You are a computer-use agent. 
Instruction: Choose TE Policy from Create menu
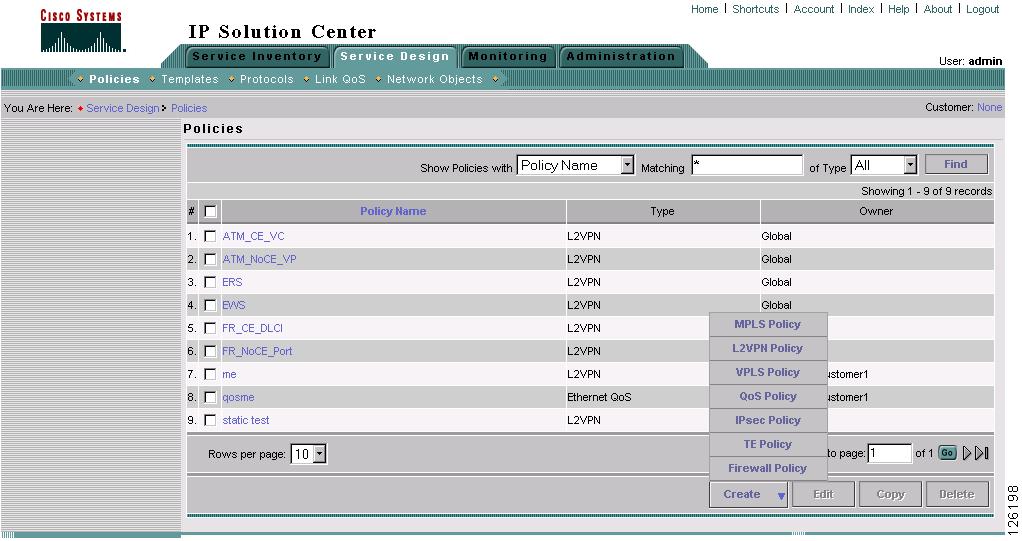(768, 444)
